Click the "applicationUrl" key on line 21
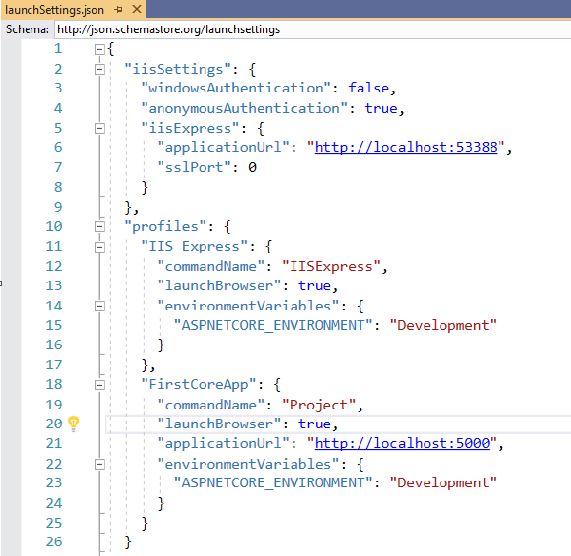The height and width of the screenshot is (556, 571). click(224, 443)
